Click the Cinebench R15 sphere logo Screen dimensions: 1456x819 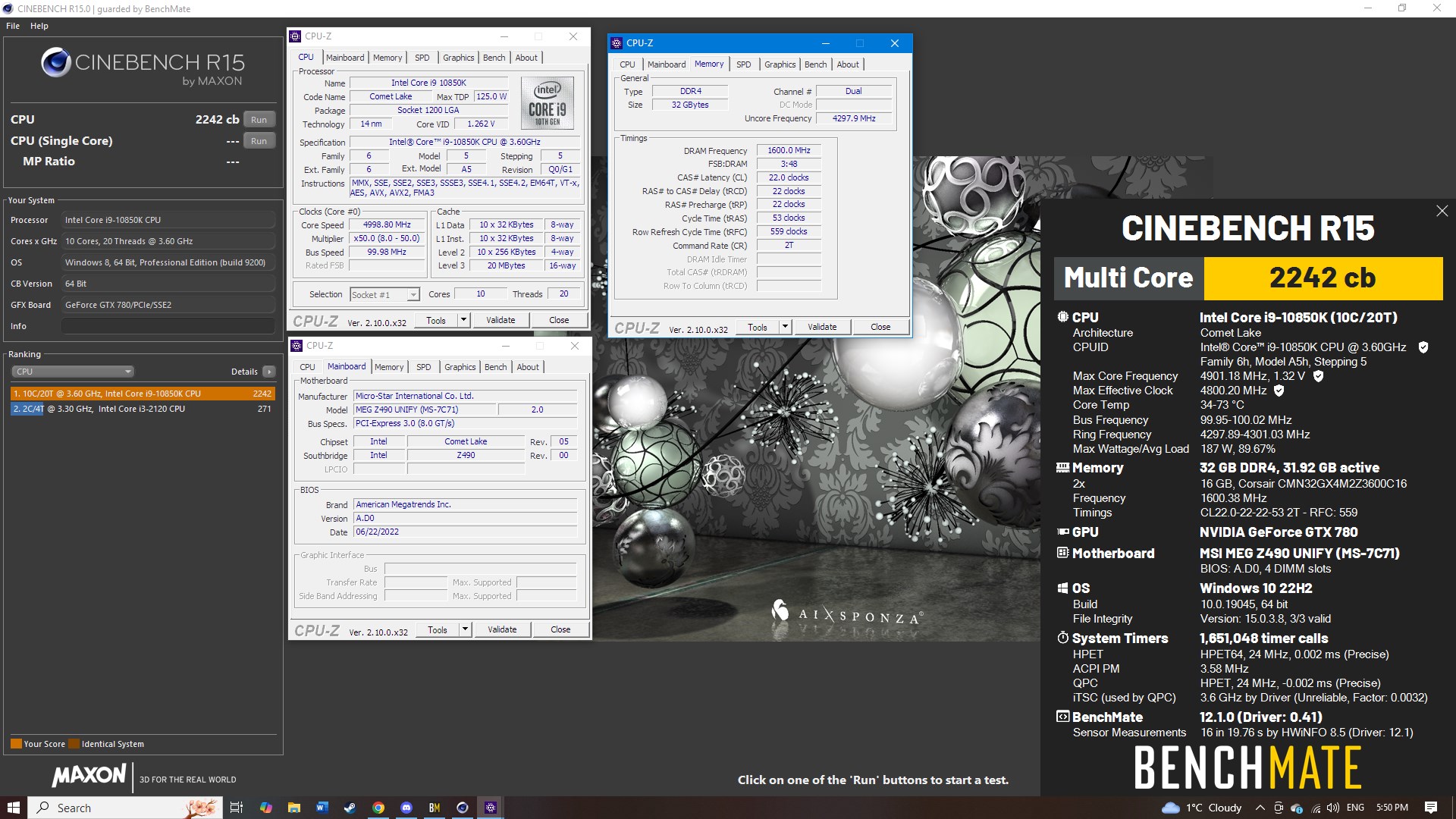56,63
